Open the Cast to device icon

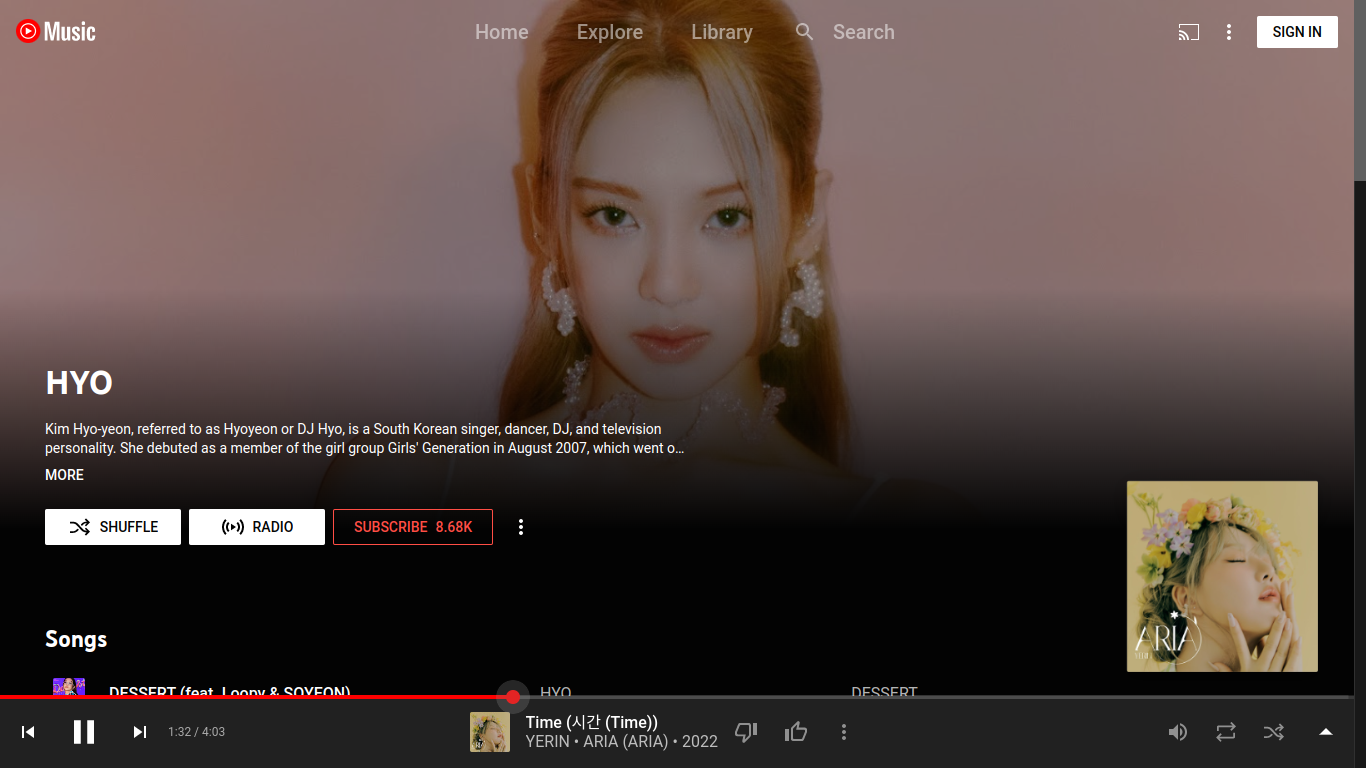(1188, 32)
